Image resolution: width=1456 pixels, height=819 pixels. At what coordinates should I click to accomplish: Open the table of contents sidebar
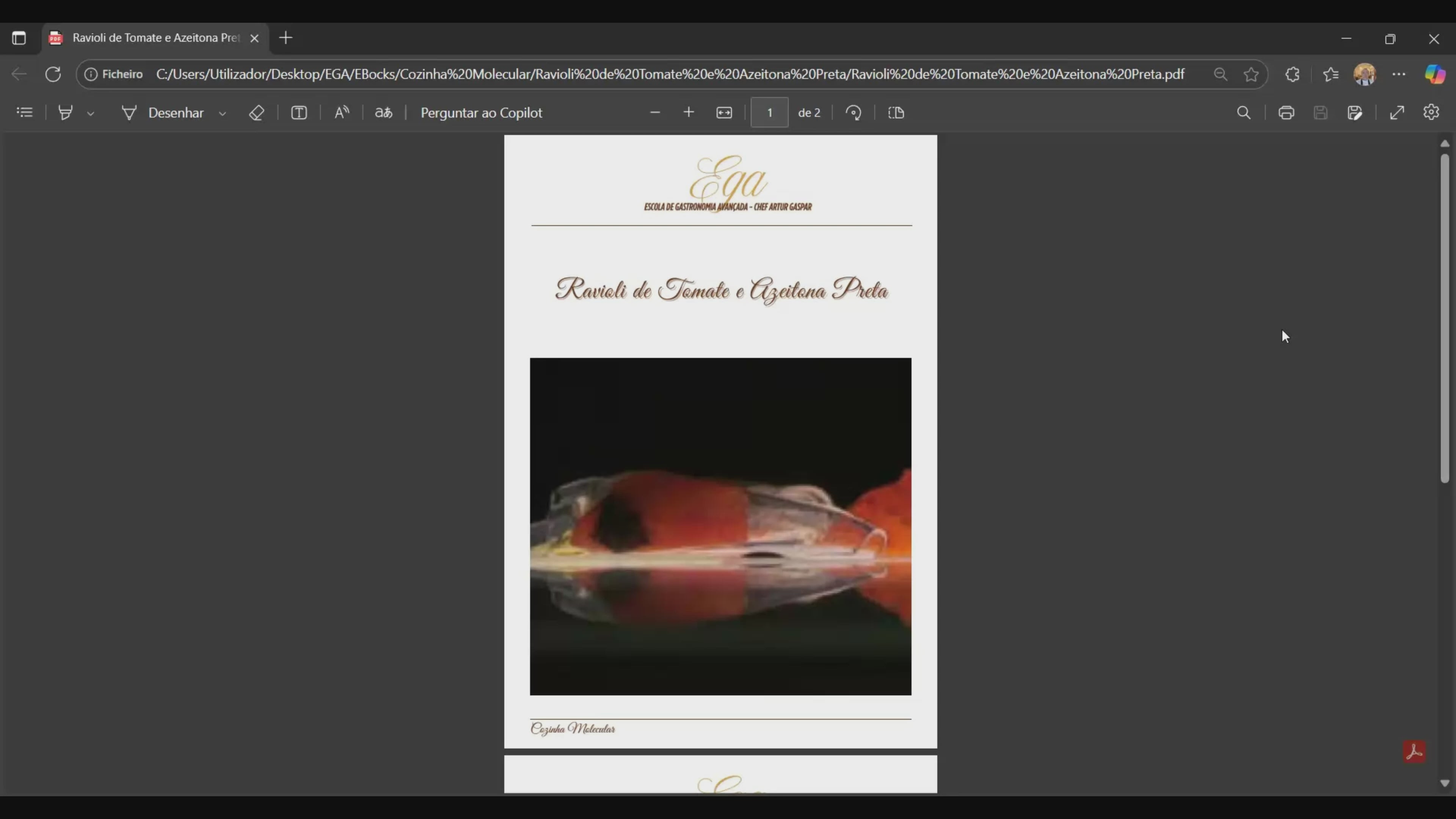24,113
